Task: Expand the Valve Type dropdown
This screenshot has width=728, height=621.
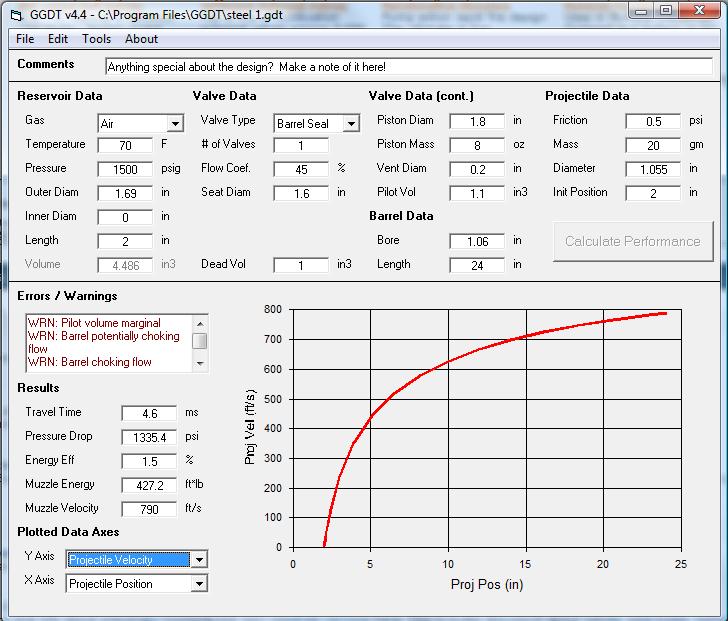Action: (351, 124)
